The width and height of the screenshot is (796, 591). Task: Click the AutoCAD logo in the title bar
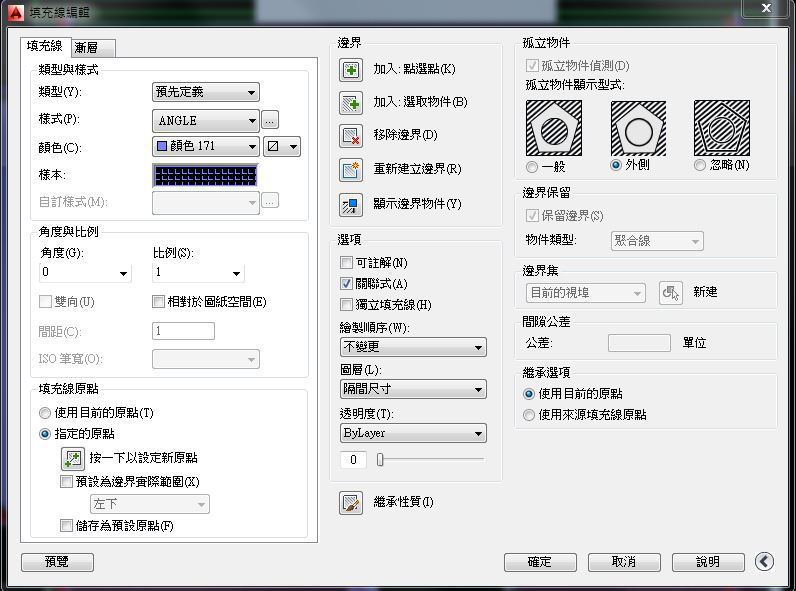pyautogui.click(x=16, y=12)
